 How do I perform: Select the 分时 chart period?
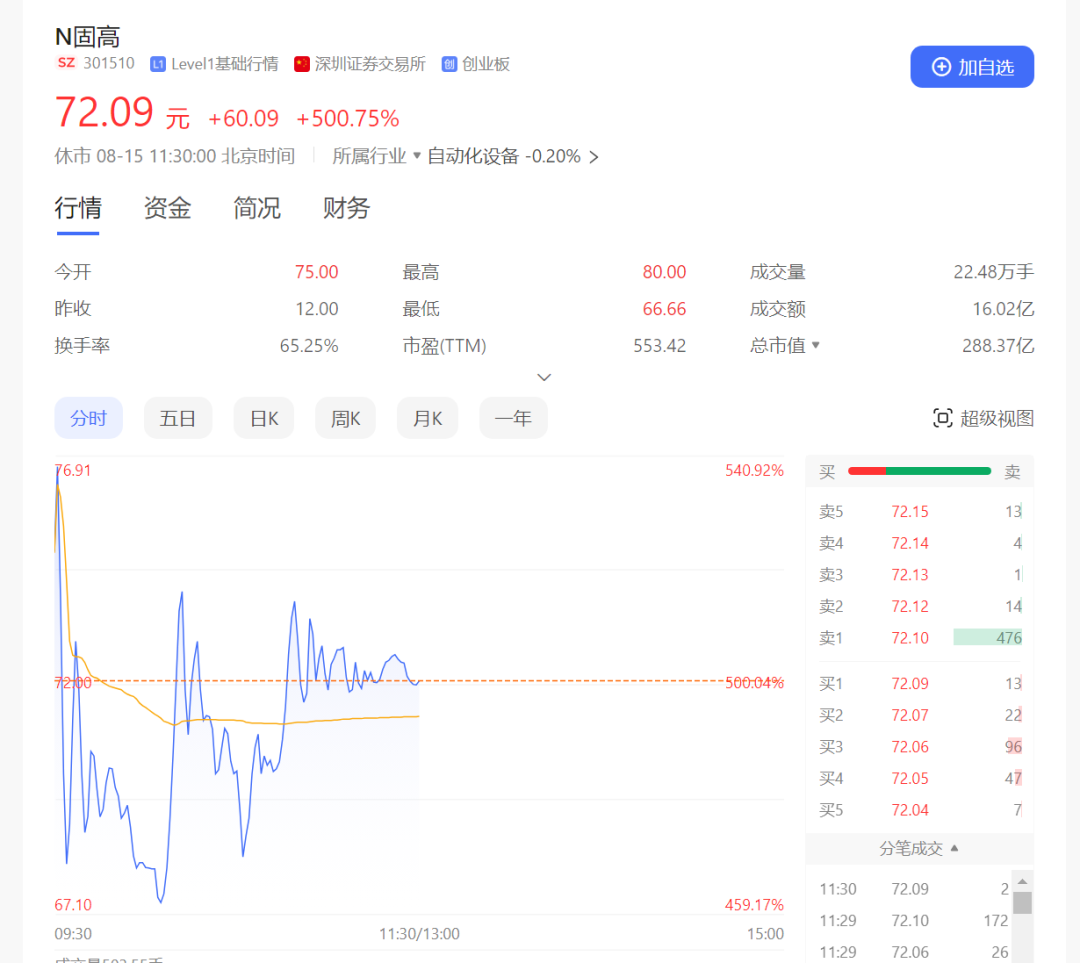[88, 418]
